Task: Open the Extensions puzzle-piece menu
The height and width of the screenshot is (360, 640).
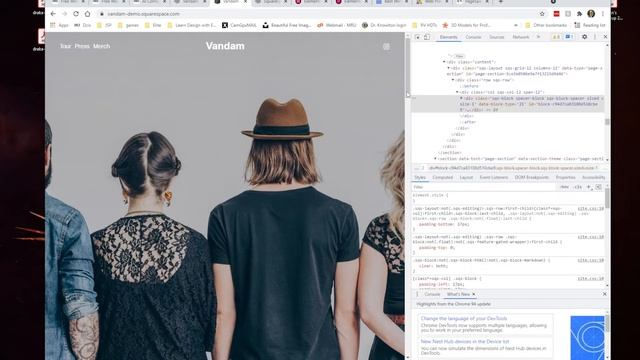Action: coord(579,14)
